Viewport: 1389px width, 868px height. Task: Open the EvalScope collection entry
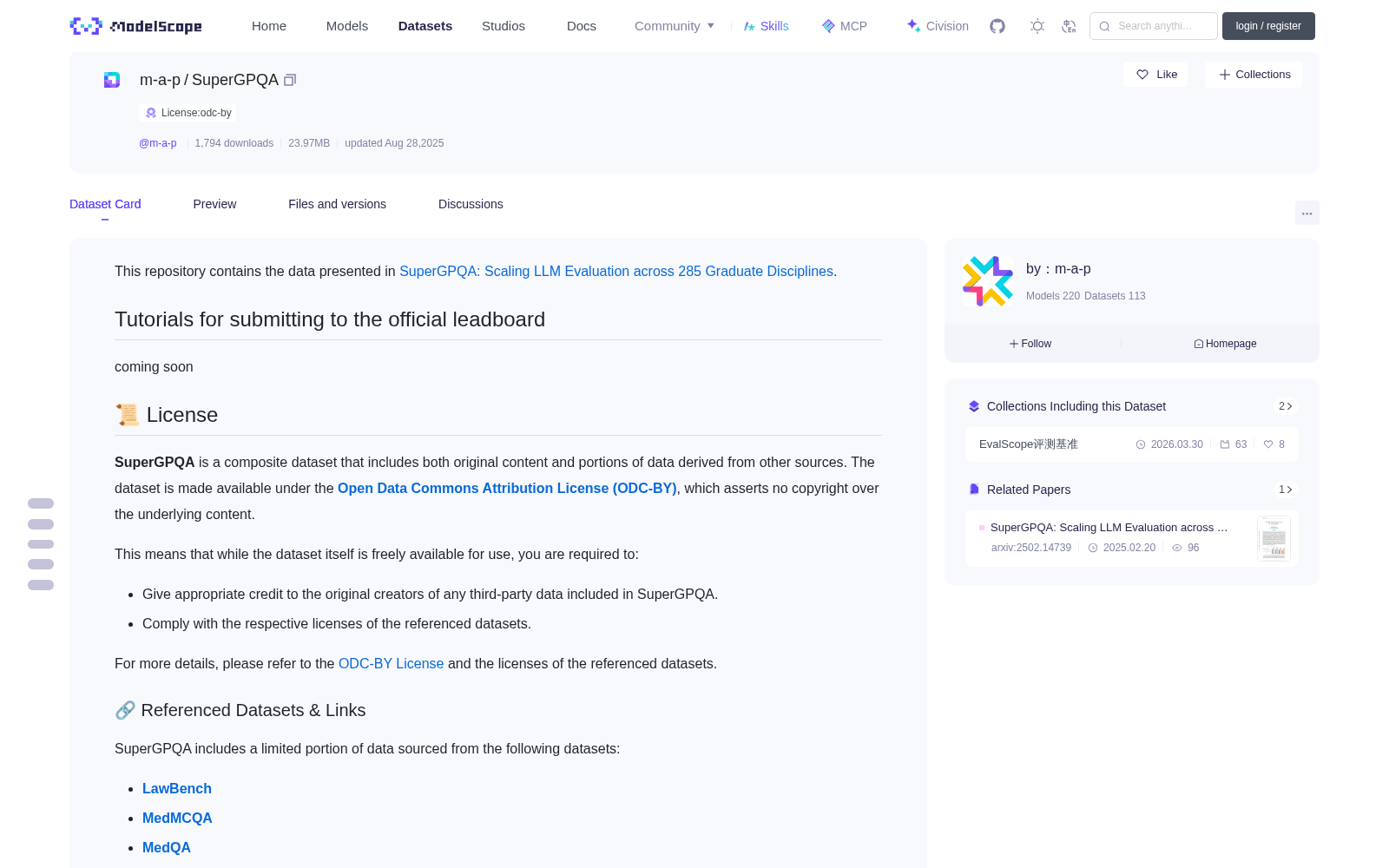click(x=1132, y=444)
